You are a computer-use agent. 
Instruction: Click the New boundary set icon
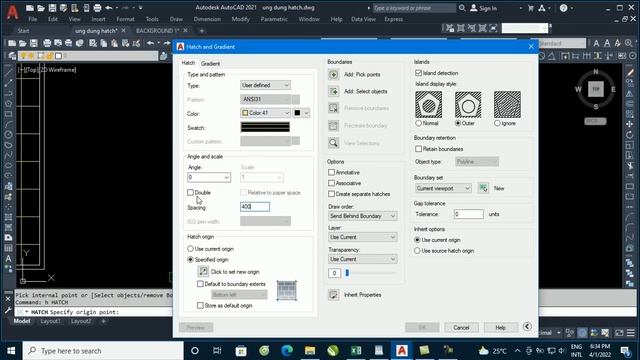click(483, 188)
